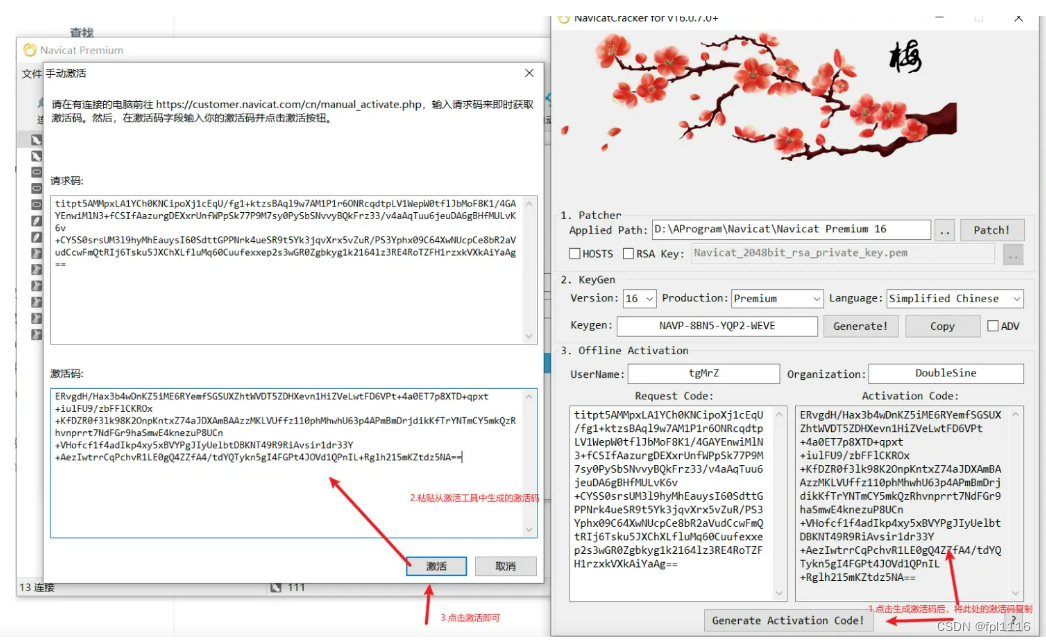Click browse button next to Applied Path
This screenshot has height=643, width=1046.
(945, 230)
